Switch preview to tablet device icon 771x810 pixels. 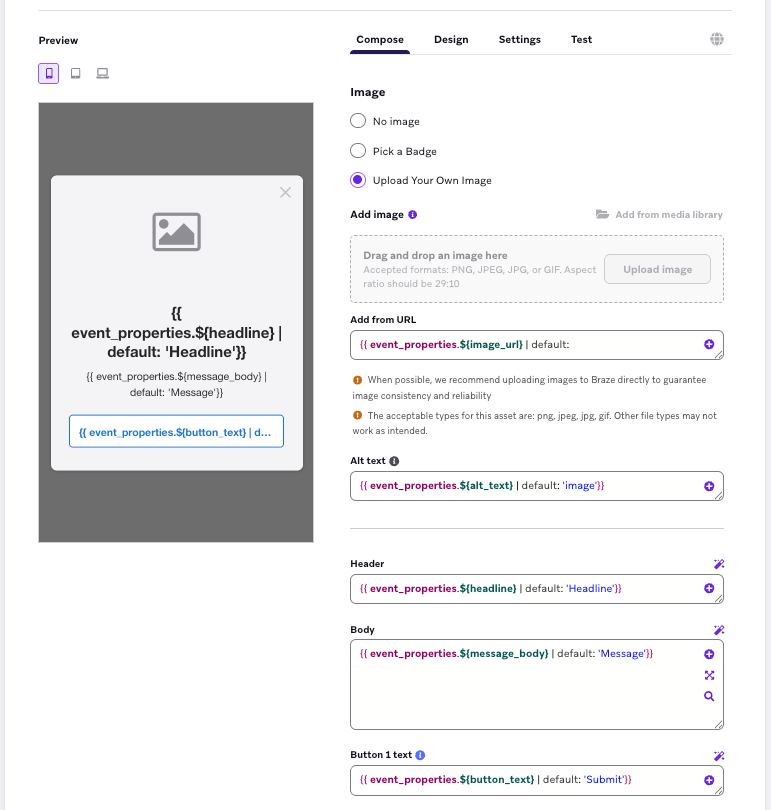click(75, 74)
